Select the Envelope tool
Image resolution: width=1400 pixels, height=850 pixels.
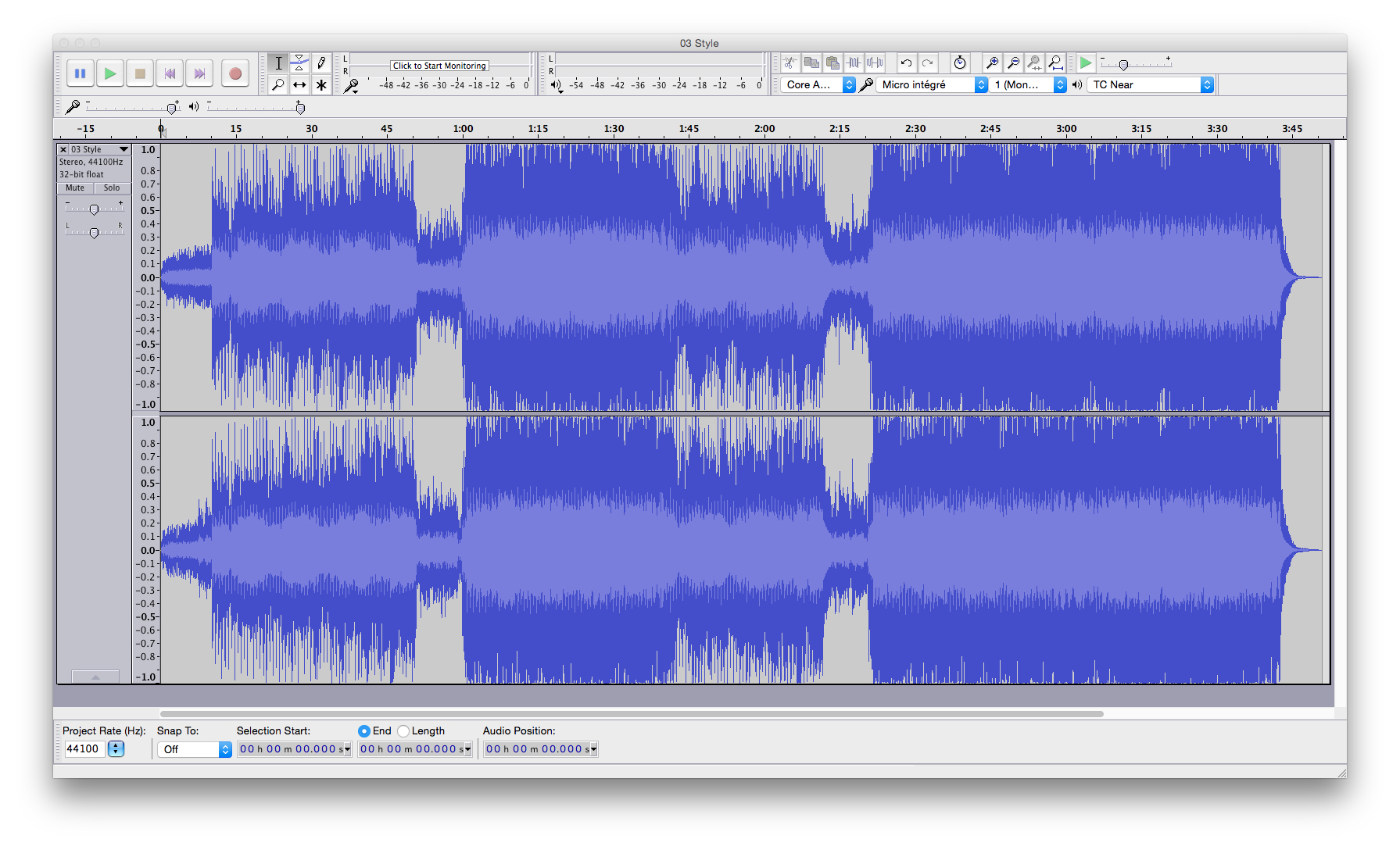[299, 62]
